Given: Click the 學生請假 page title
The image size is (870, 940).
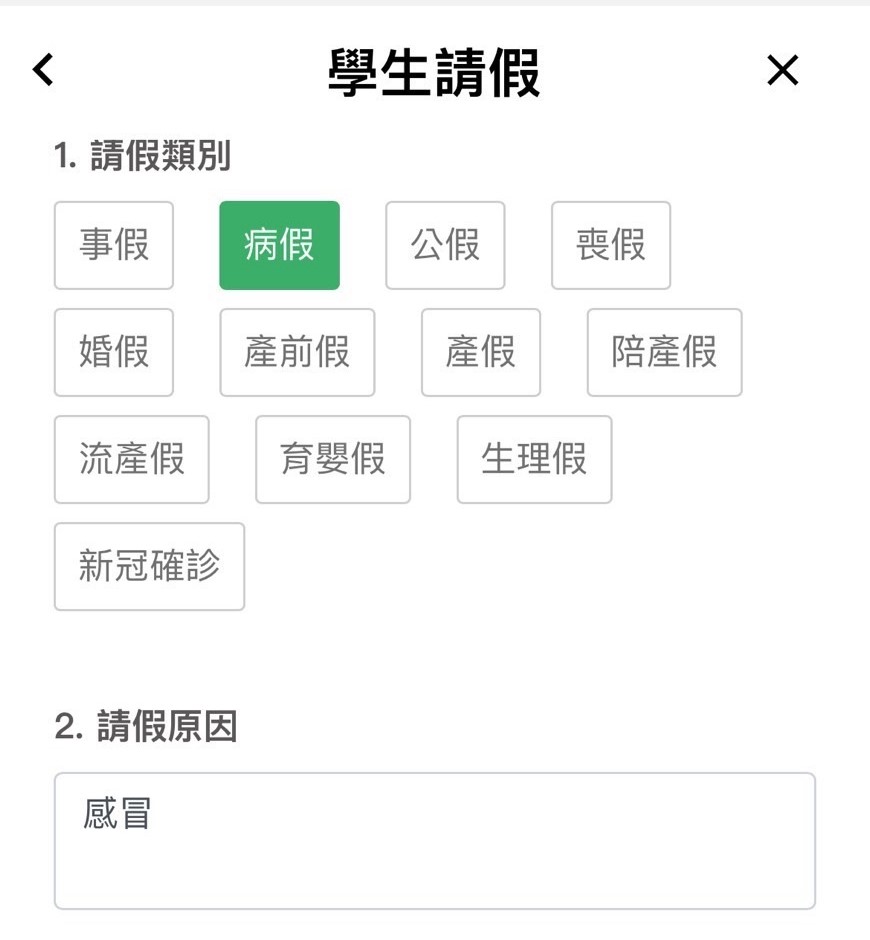Looking at the screenshot, I should click(x=434, y=73).
